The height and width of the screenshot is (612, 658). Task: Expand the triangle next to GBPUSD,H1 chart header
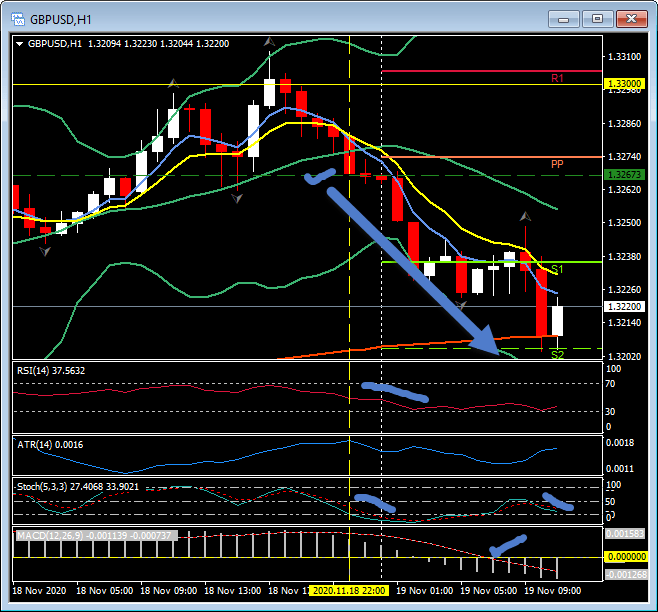(19, 44)
